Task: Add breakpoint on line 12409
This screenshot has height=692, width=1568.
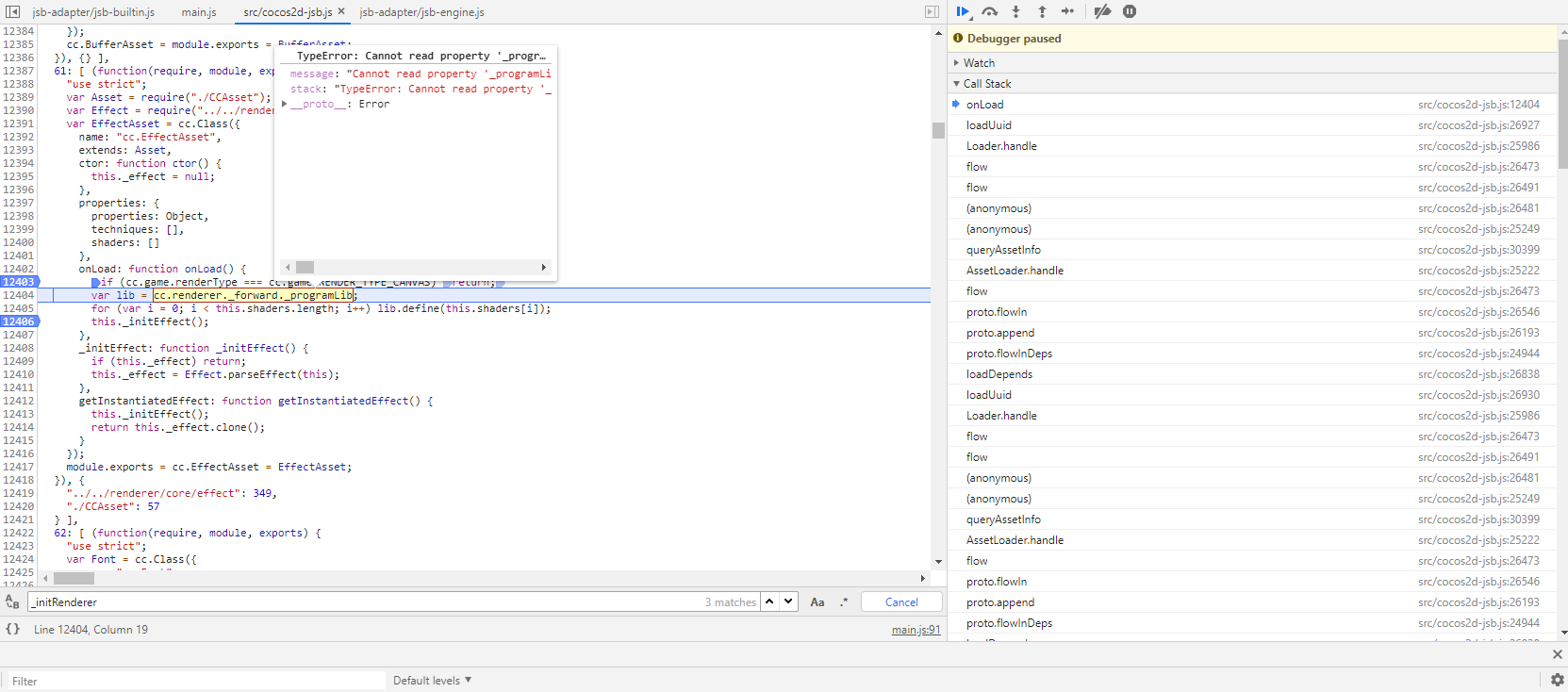Action: [x=19, y=361]
